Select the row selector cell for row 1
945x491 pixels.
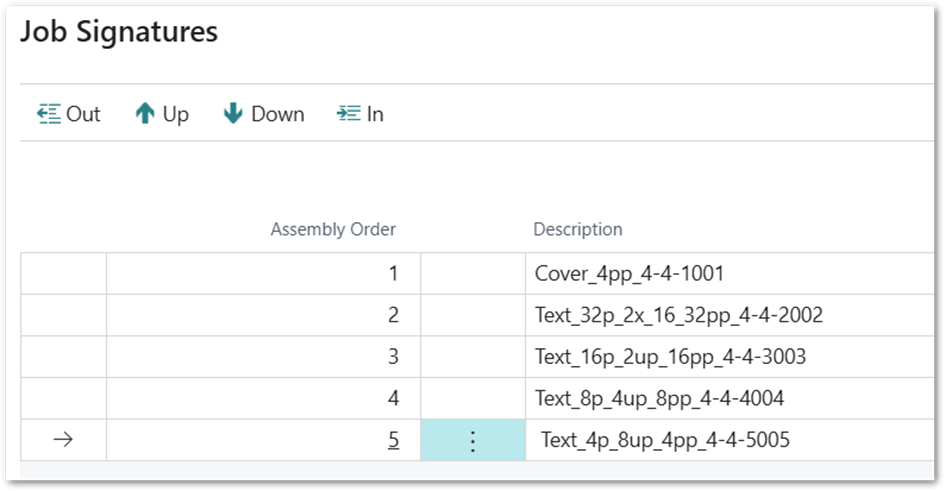click(63, 273)
